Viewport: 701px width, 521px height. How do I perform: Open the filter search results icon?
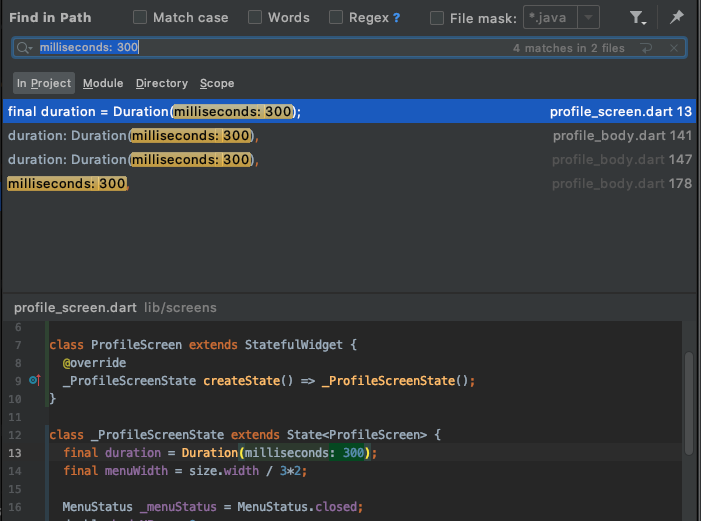pyautogui.click(x=638, y=18)
